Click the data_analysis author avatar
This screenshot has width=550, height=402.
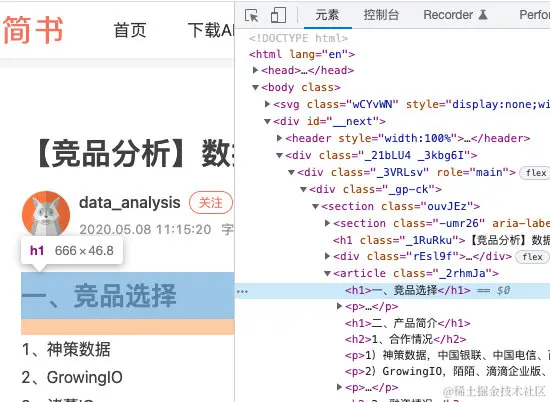coord(46,214)
